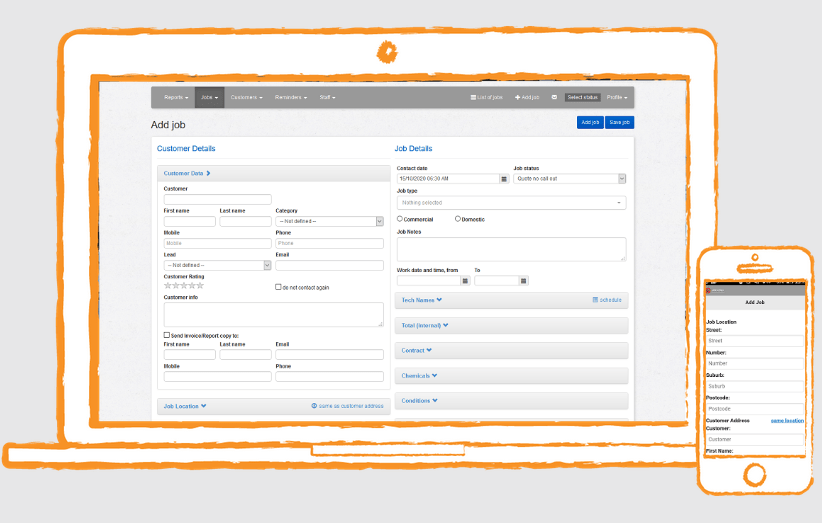Open the Work date To calendar icon
The image size is (822, 523).
point(523,281)
